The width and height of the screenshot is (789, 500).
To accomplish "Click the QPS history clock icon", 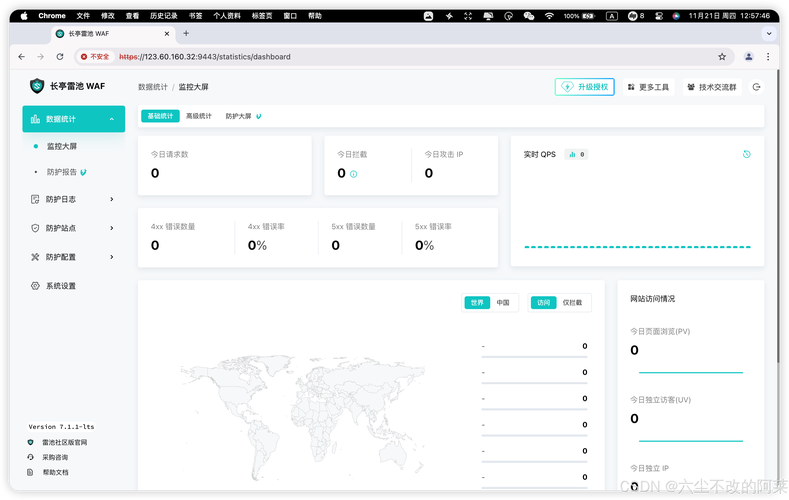I will [x=747, y=154].
